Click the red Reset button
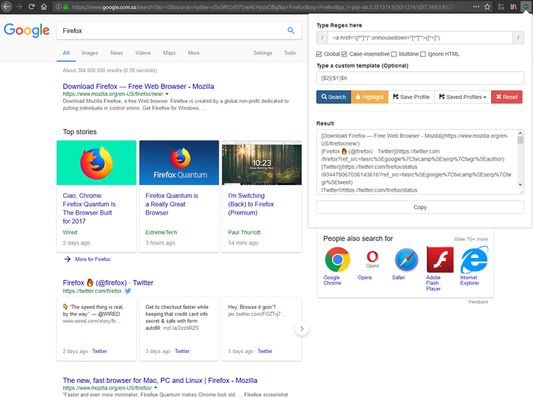533x398 pixels. pyautogui.click(x=506, y=97)
